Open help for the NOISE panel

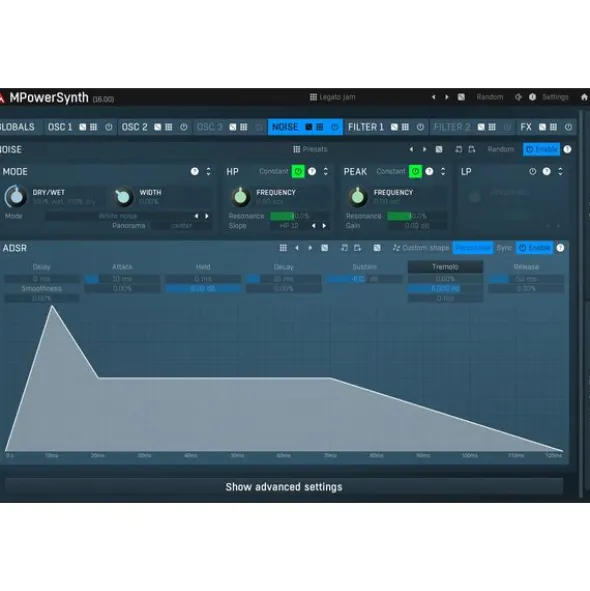(567, 149)
